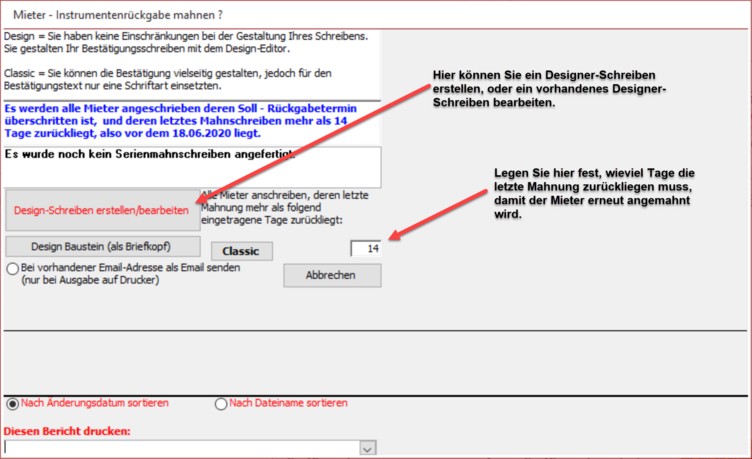This screenshot has height=459, width=752.
Task: Expand the Diesen Bericht drucken dropdown arrow
Action: [367, 449]
